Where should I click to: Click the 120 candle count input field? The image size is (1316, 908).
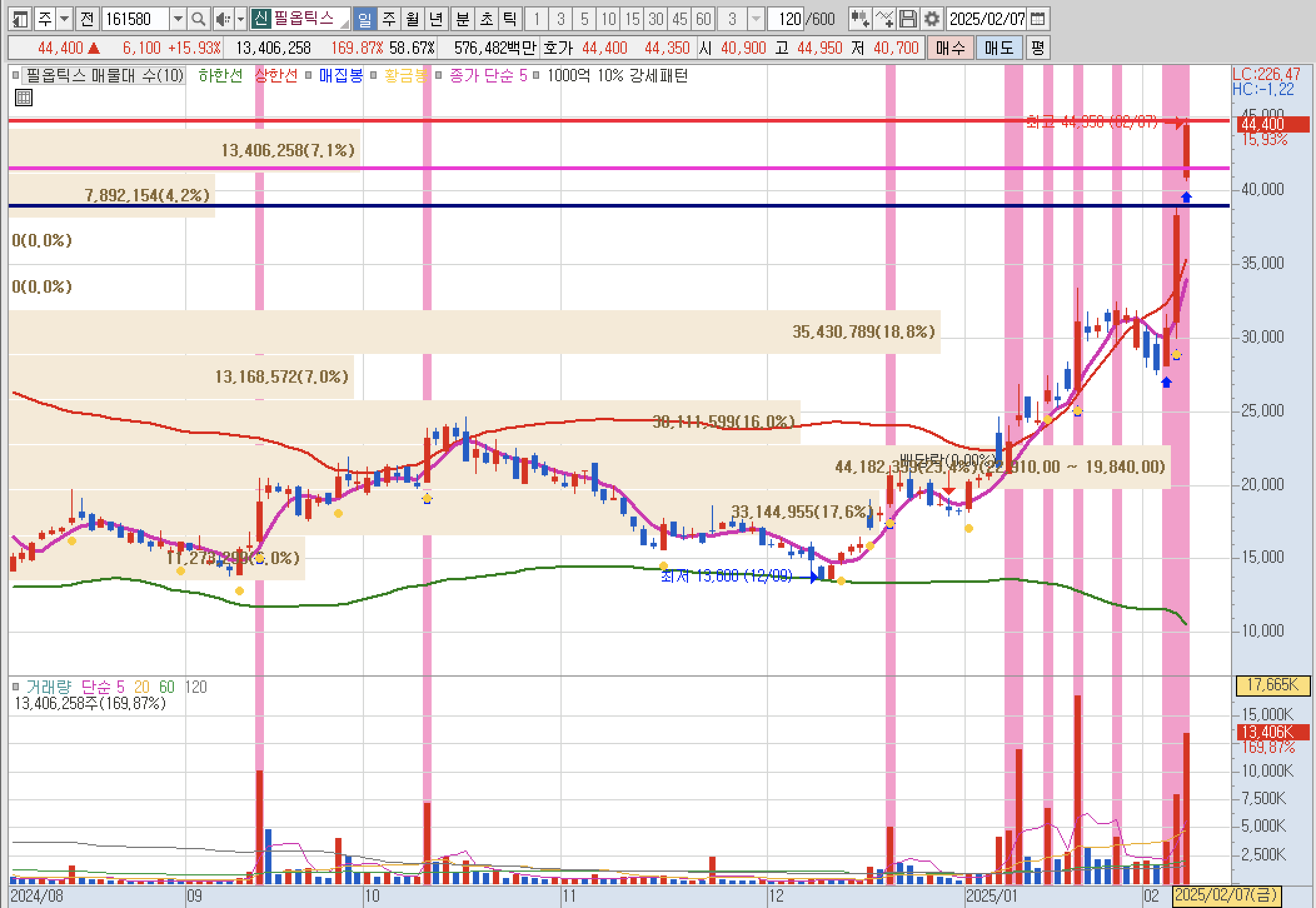[787, 19]
